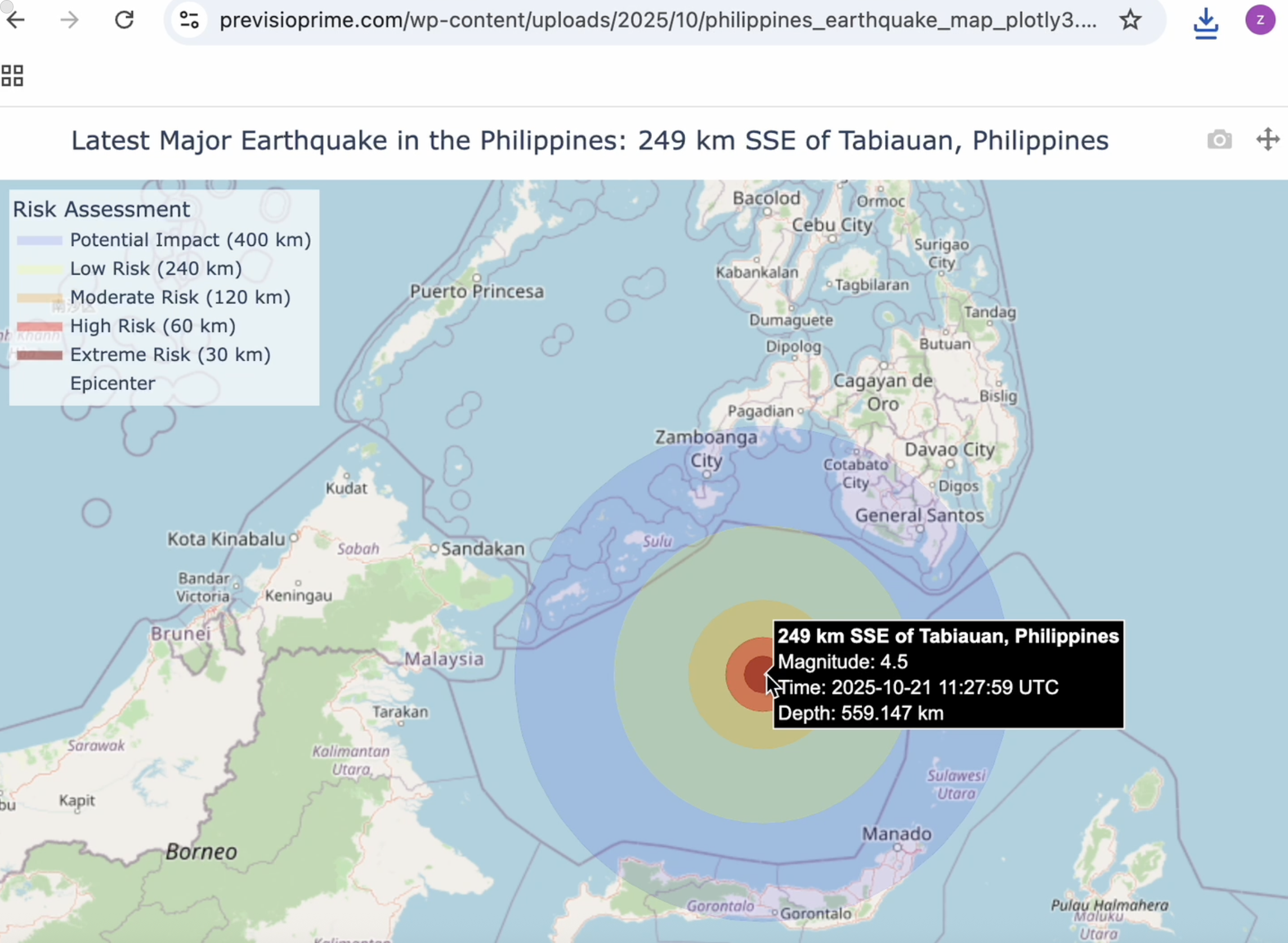This screenshot has height=943, width=1288.
Task: Click the address bar URL text
Action: [x=657, y=21]
